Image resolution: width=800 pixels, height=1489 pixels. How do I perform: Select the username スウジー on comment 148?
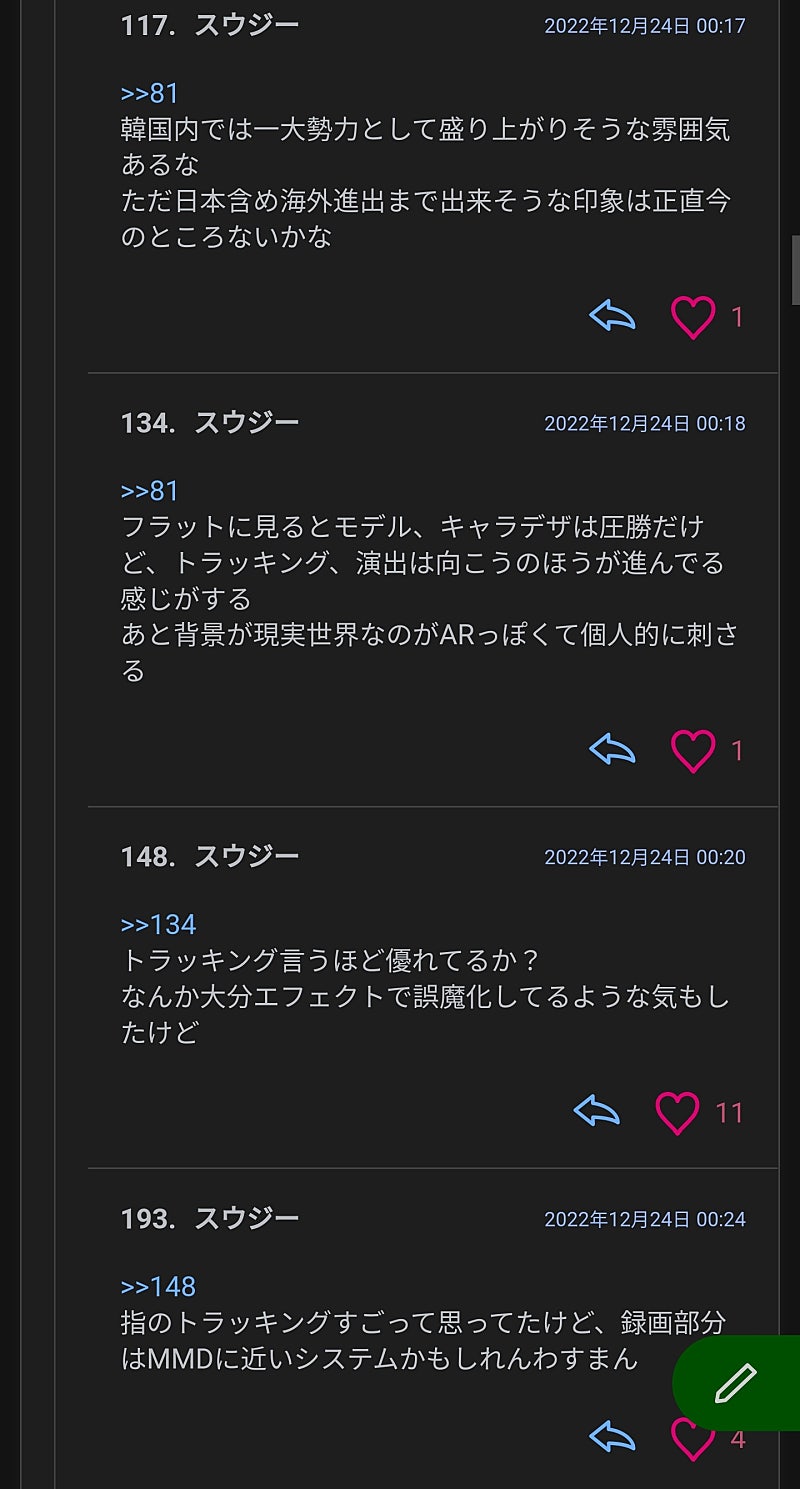pyautogui.click(x=247, y=856)
